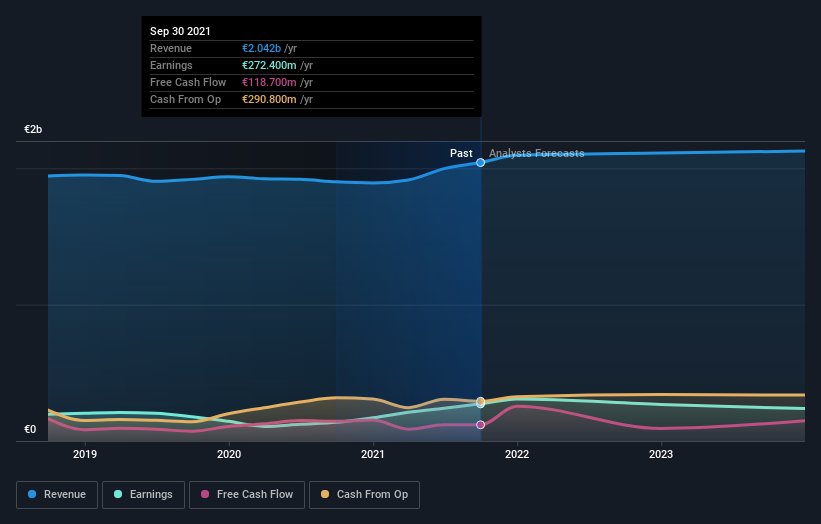Click the pink Free Cash Flow legend dot
821x524 pixels.
pyautogui.click(x=205, y=494)
